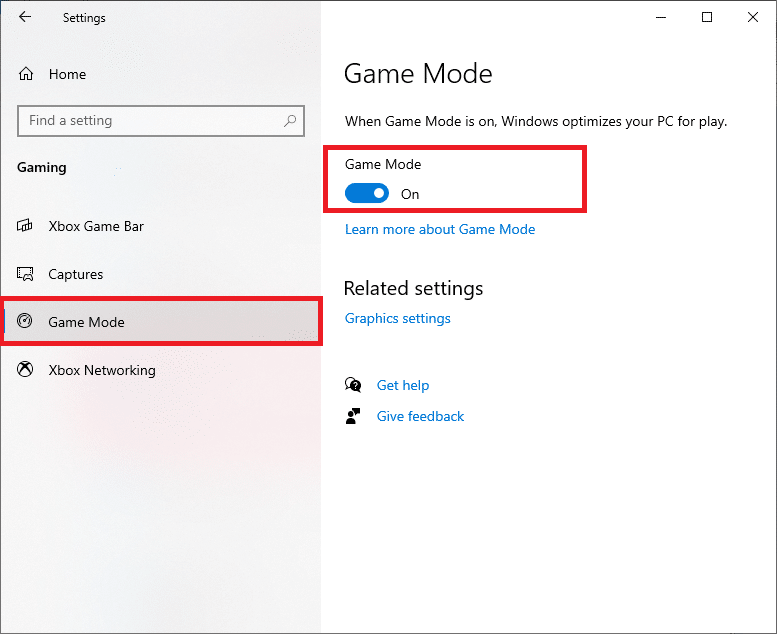Click the back arrow icon
The height and width of the screenshot is (634, 777).
point(25,17)
